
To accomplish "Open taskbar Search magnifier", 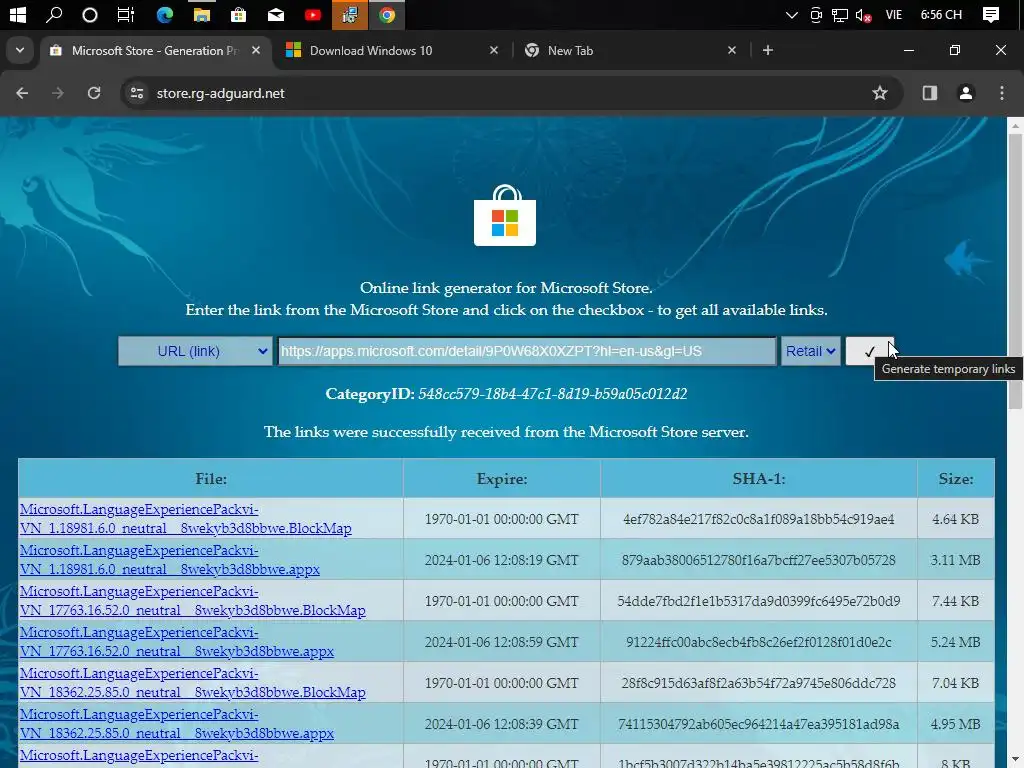I will (54, 14).
